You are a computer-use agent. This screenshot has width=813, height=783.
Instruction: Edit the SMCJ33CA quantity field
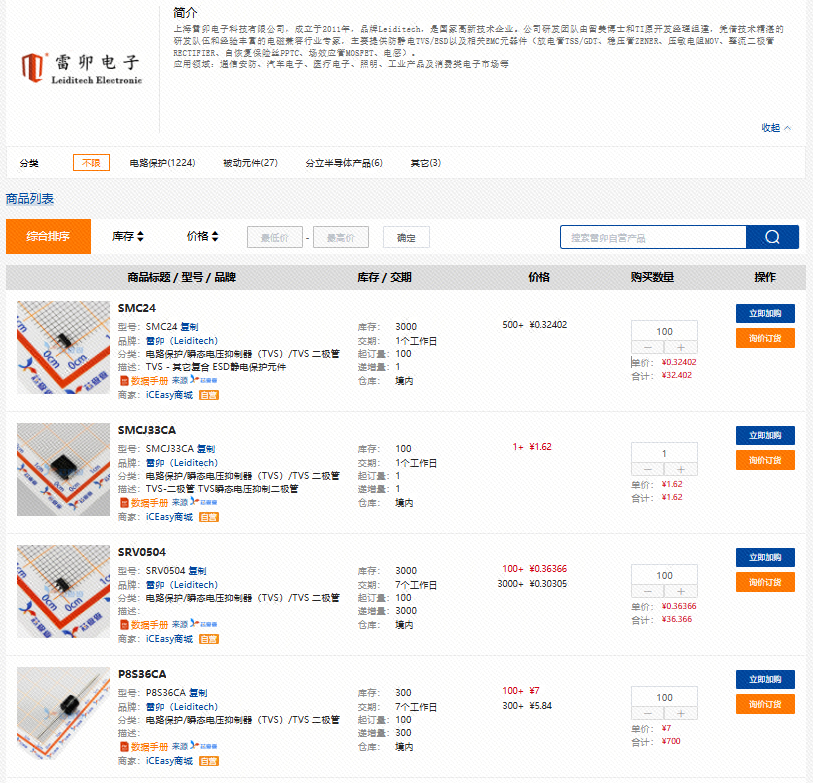664,453
